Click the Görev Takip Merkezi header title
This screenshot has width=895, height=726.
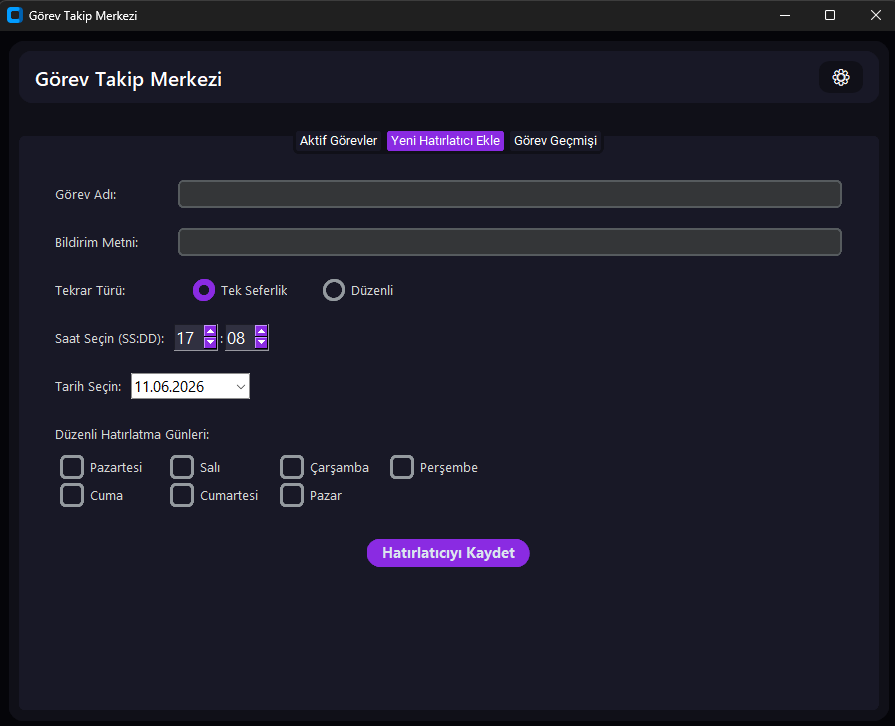click(x=128, y=79)
